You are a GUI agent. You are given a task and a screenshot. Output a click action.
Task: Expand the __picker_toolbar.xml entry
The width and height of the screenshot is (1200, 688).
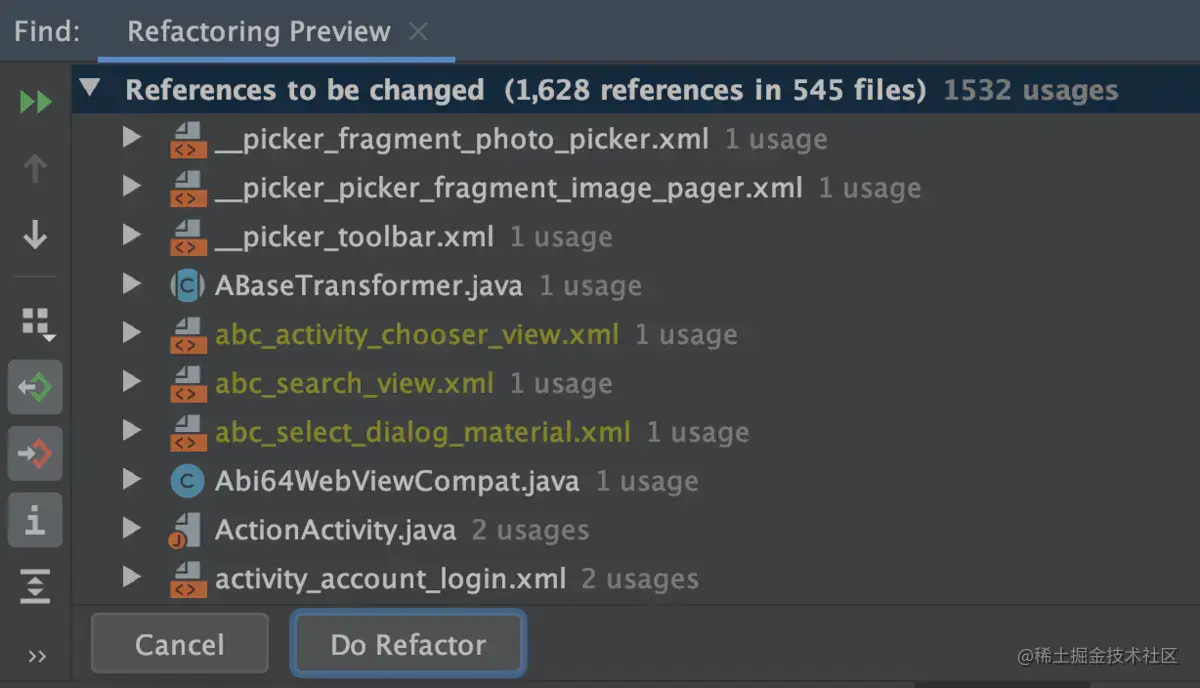131,236
